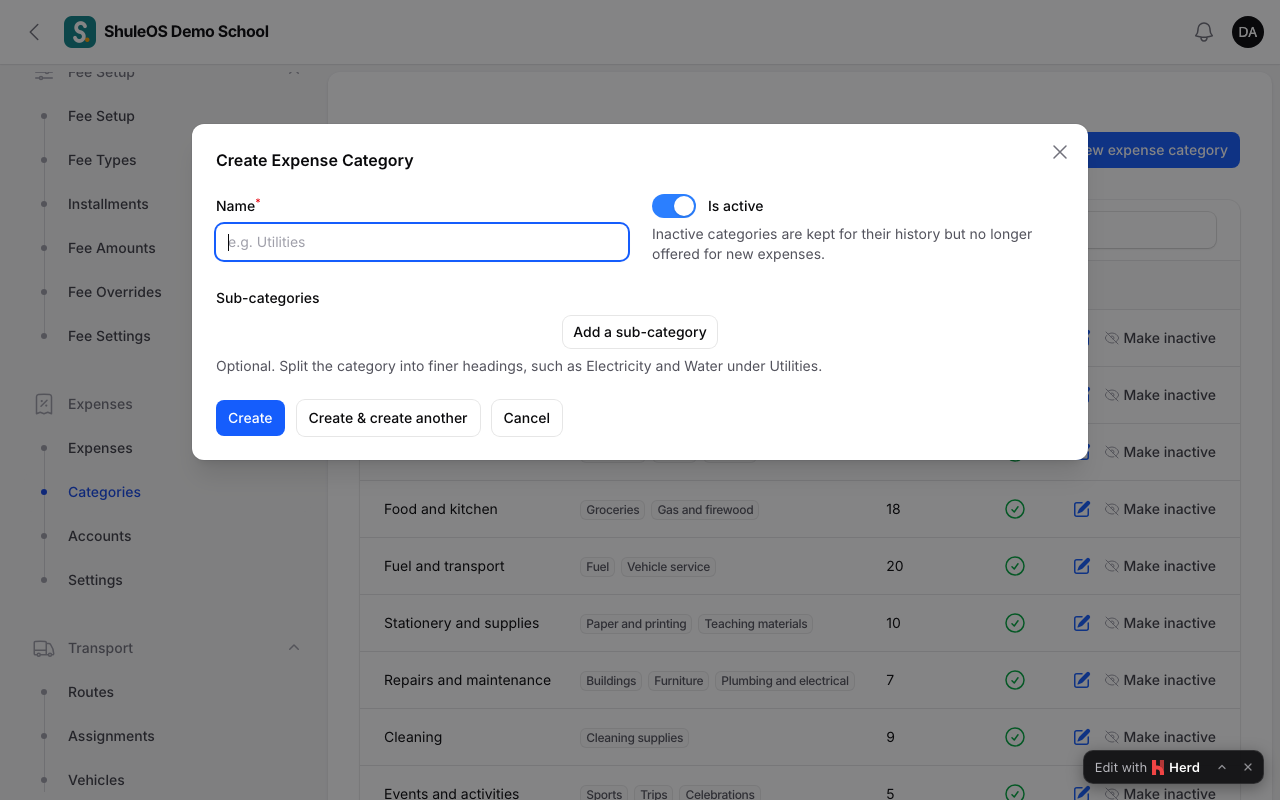Edit Repairs and maintenance category

(1081, 680)
